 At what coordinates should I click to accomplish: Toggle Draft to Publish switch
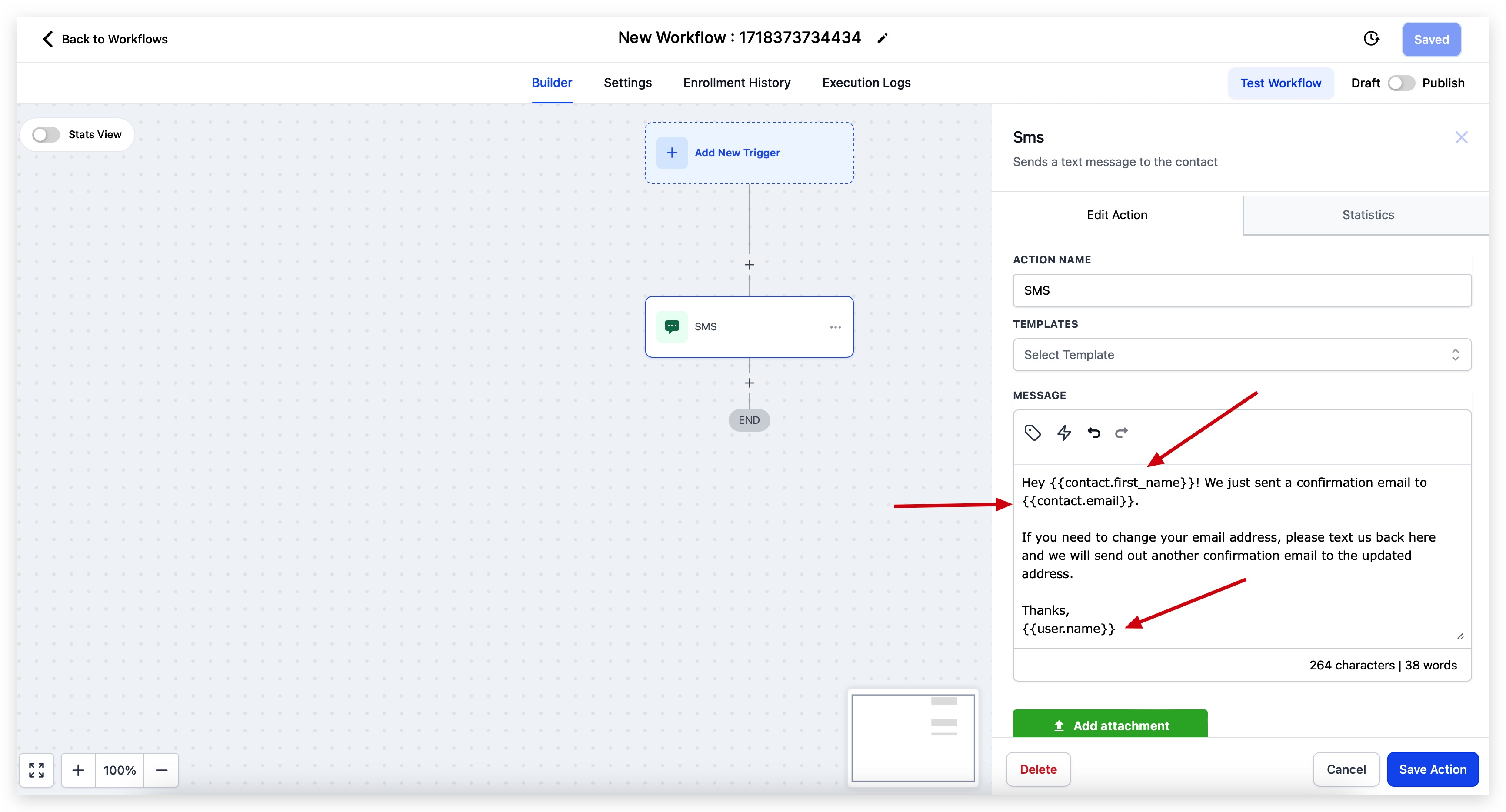click(x=1401, y=83)
